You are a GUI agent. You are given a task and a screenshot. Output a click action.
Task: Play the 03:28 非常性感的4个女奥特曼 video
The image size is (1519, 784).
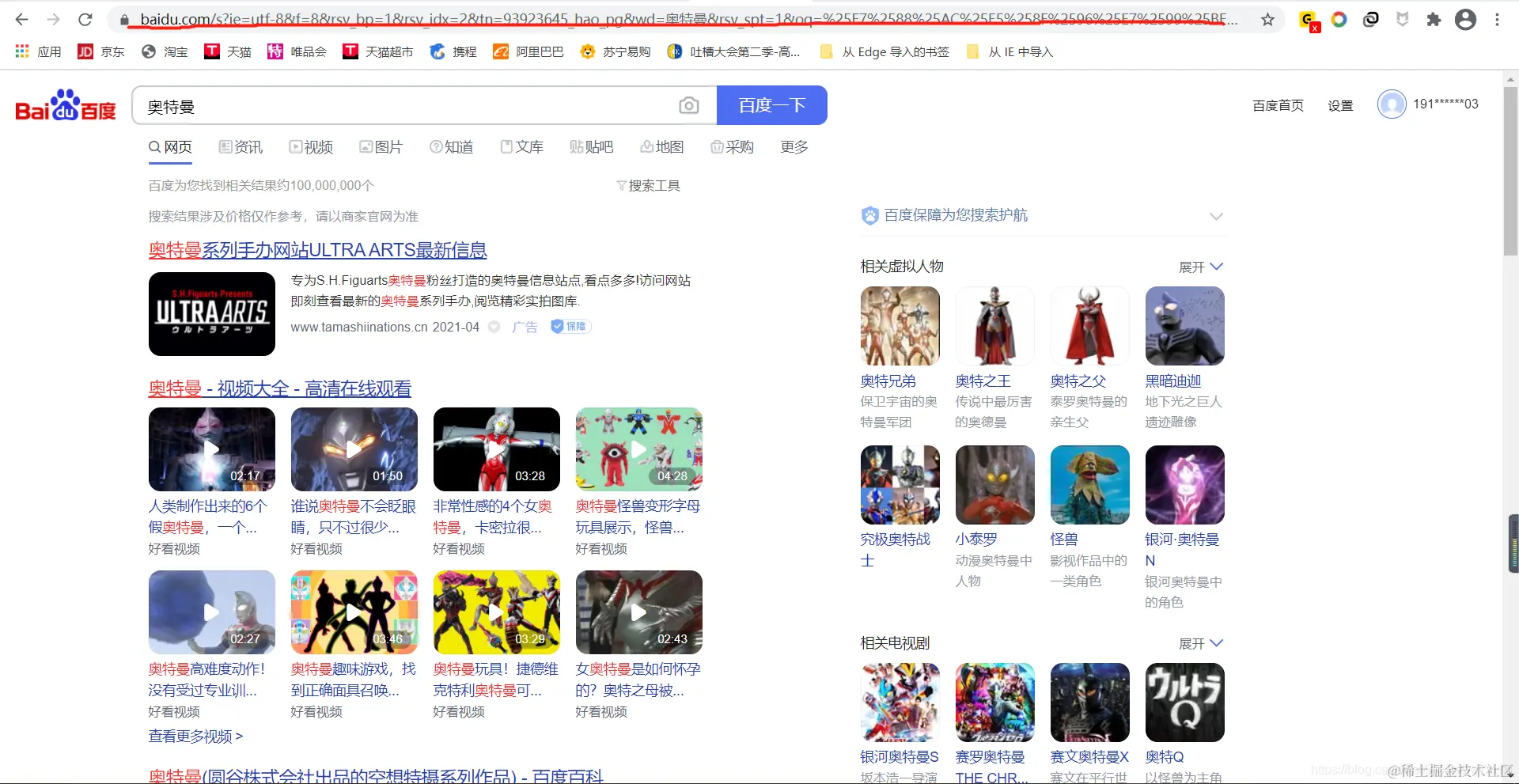click(x=496, y=449)
